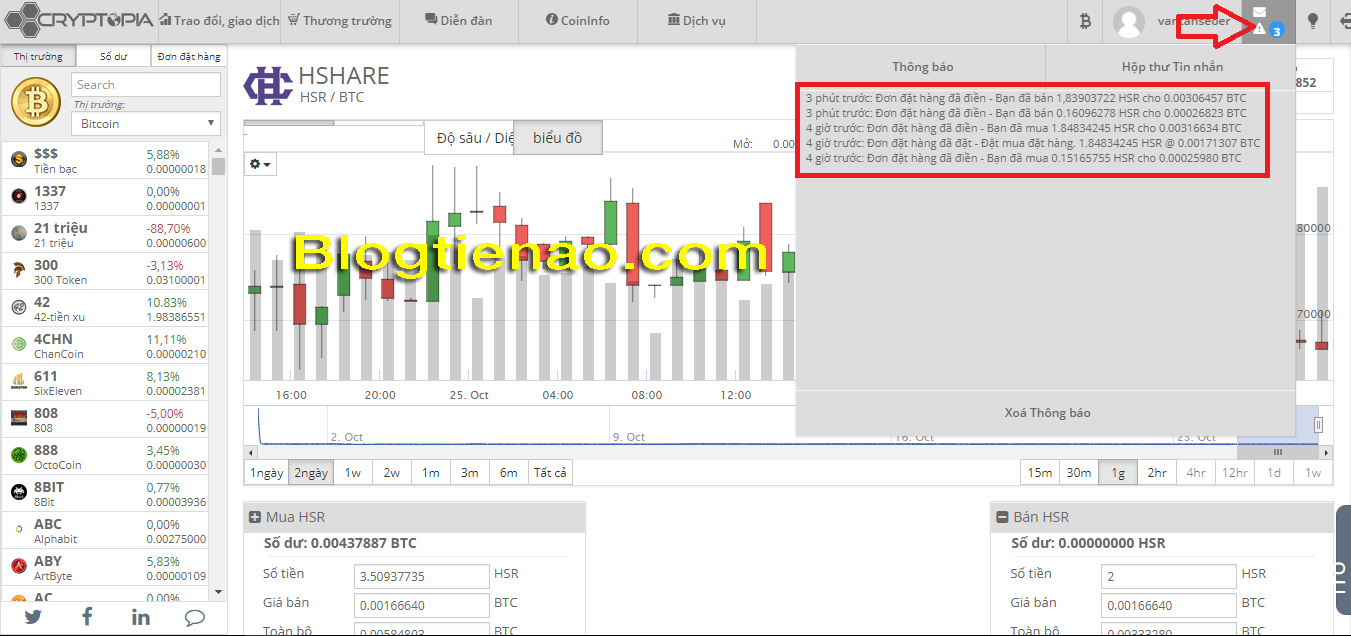This screenshot has height=636, width=1351.
Task: Click the lightbulb theme icon
Action: (x=1313, y=20)
